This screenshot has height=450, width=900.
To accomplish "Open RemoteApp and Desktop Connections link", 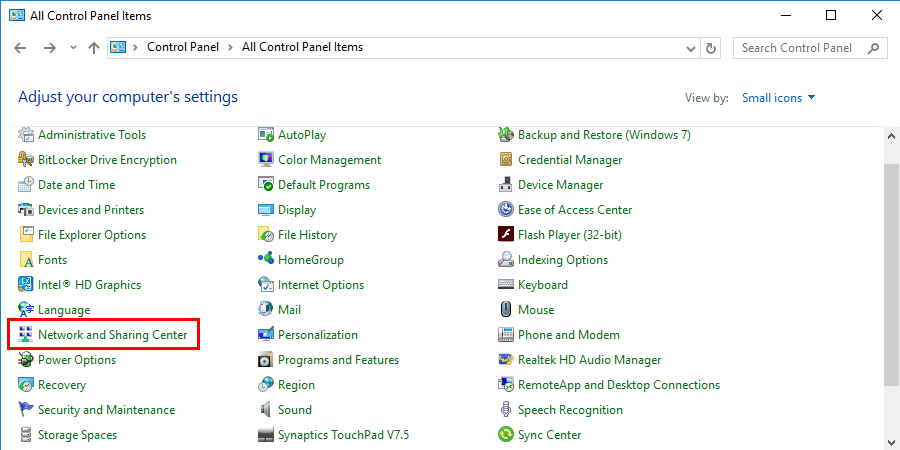I will [619, 385].
